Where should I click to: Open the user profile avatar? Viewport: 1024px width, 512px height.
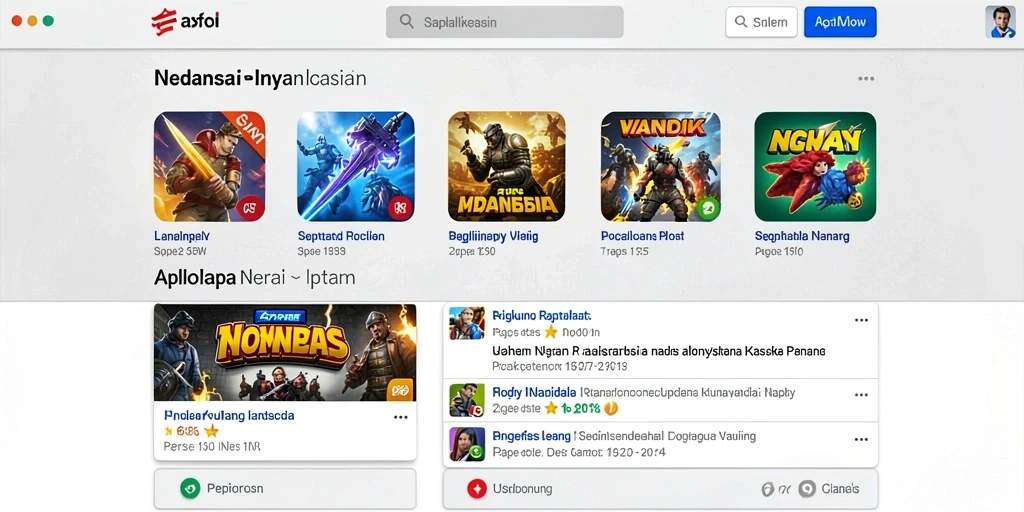point(1000,22)
